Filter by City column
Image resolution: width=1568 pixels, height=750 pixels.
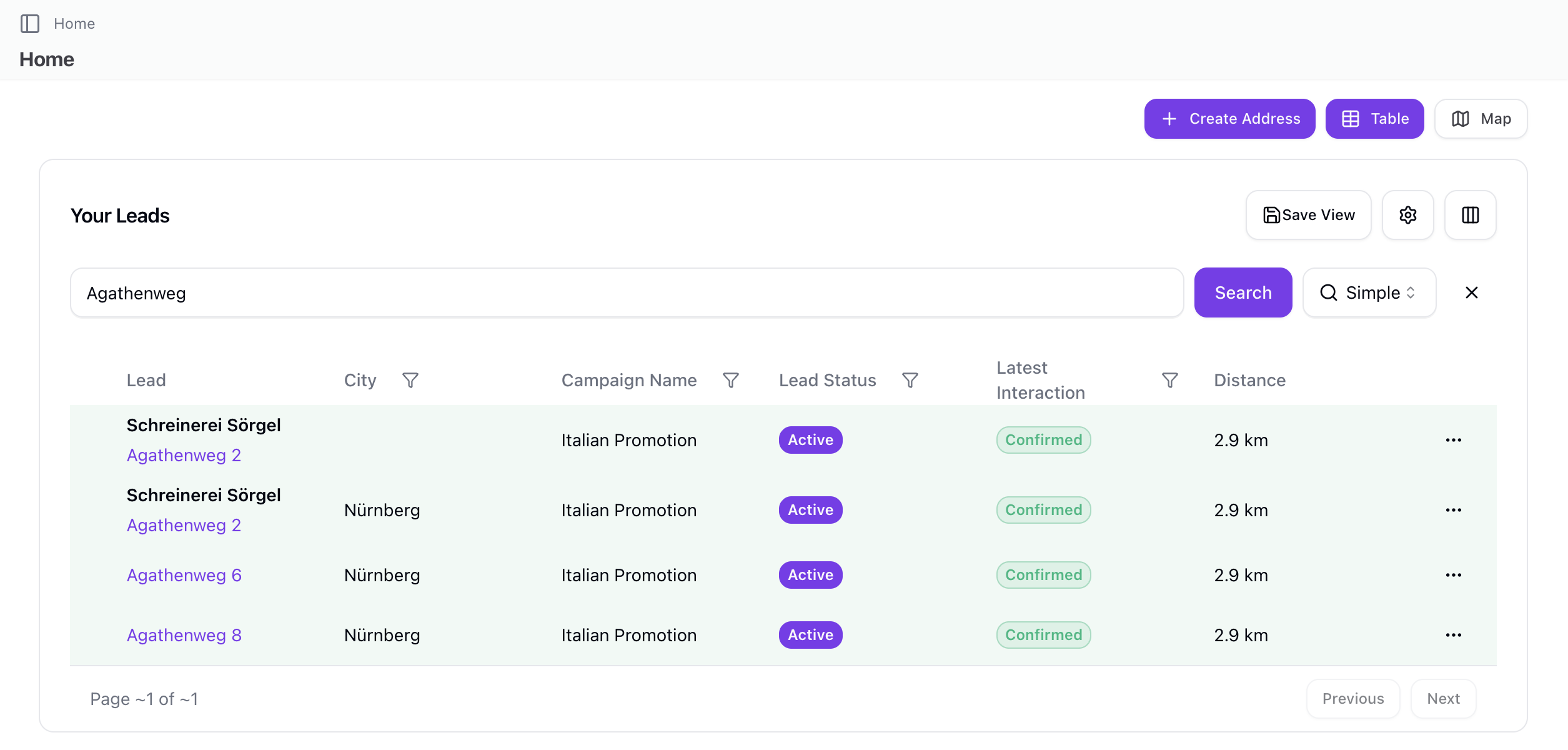[410, 380]
